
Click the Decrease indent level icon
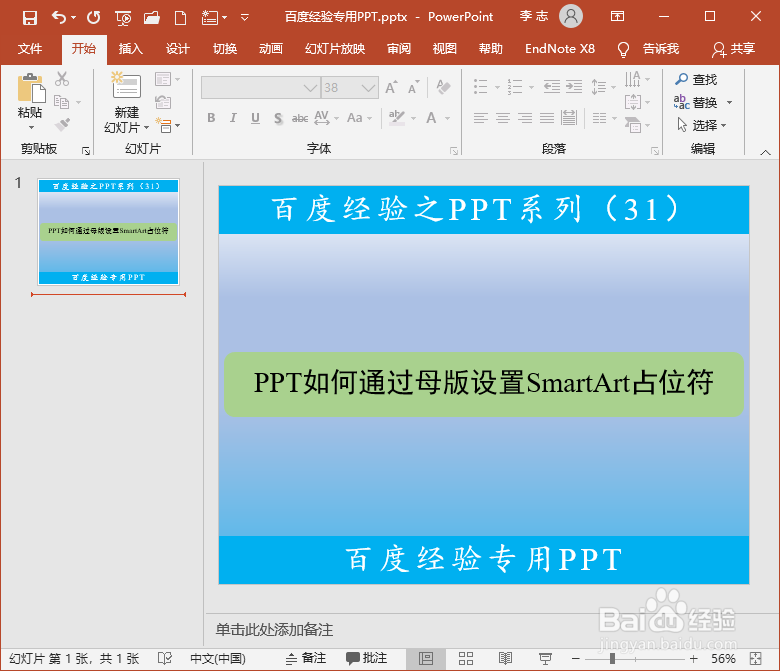[x=551, y=87]
